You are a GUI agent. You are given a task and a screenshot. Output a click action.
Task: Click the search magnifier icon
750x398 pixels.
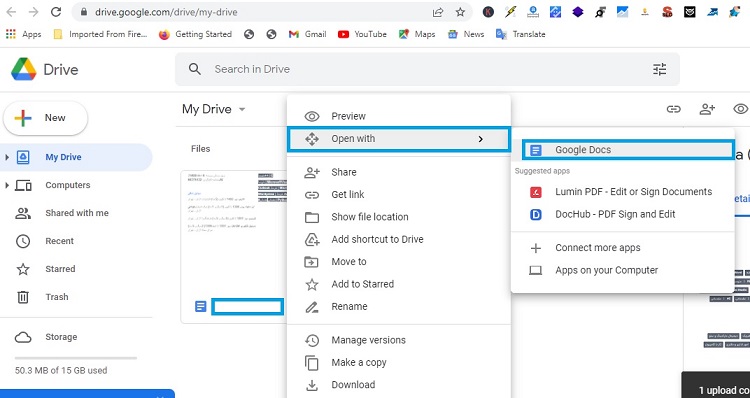[x=195, y=69]
